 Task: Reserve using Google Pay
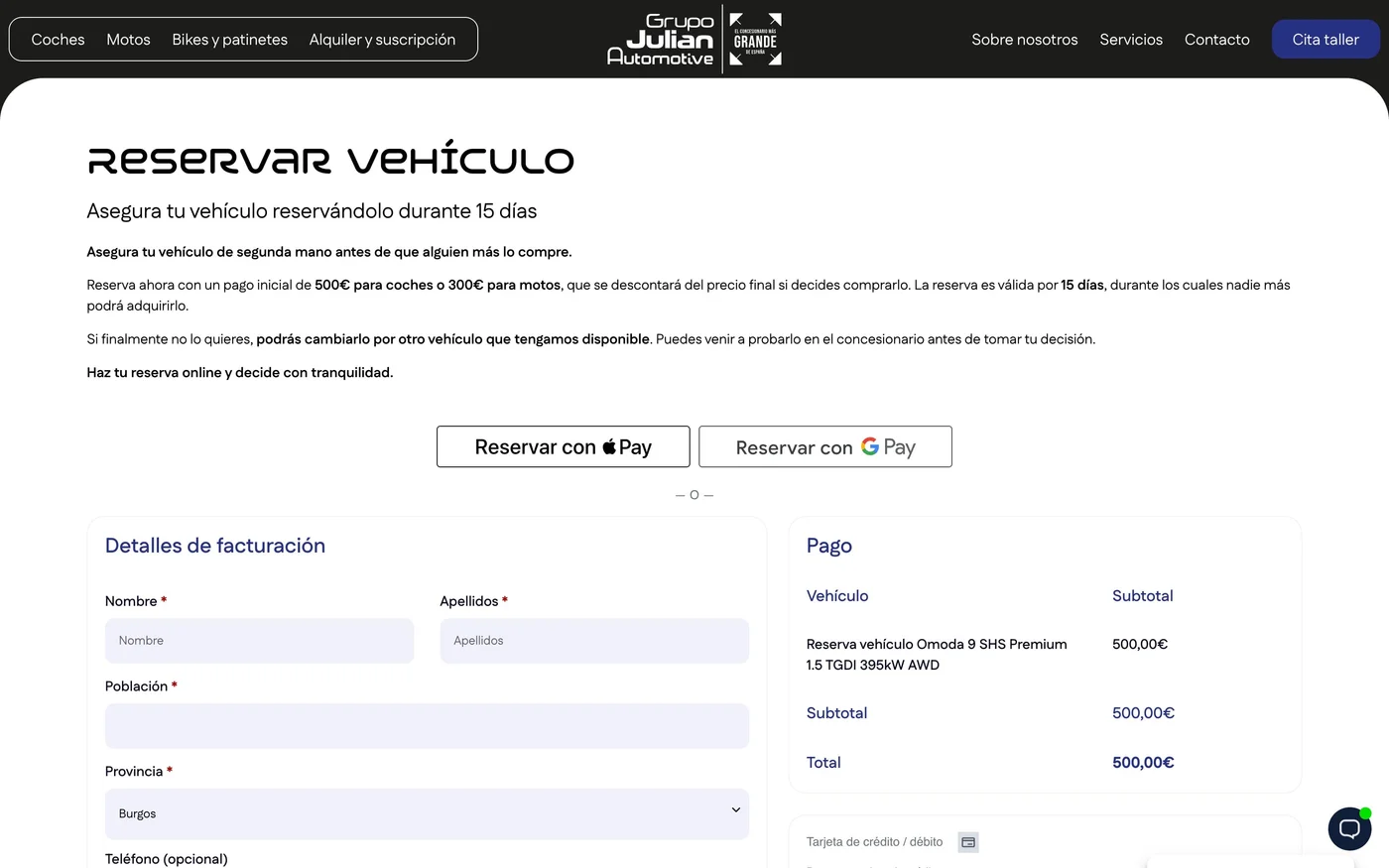824,446
